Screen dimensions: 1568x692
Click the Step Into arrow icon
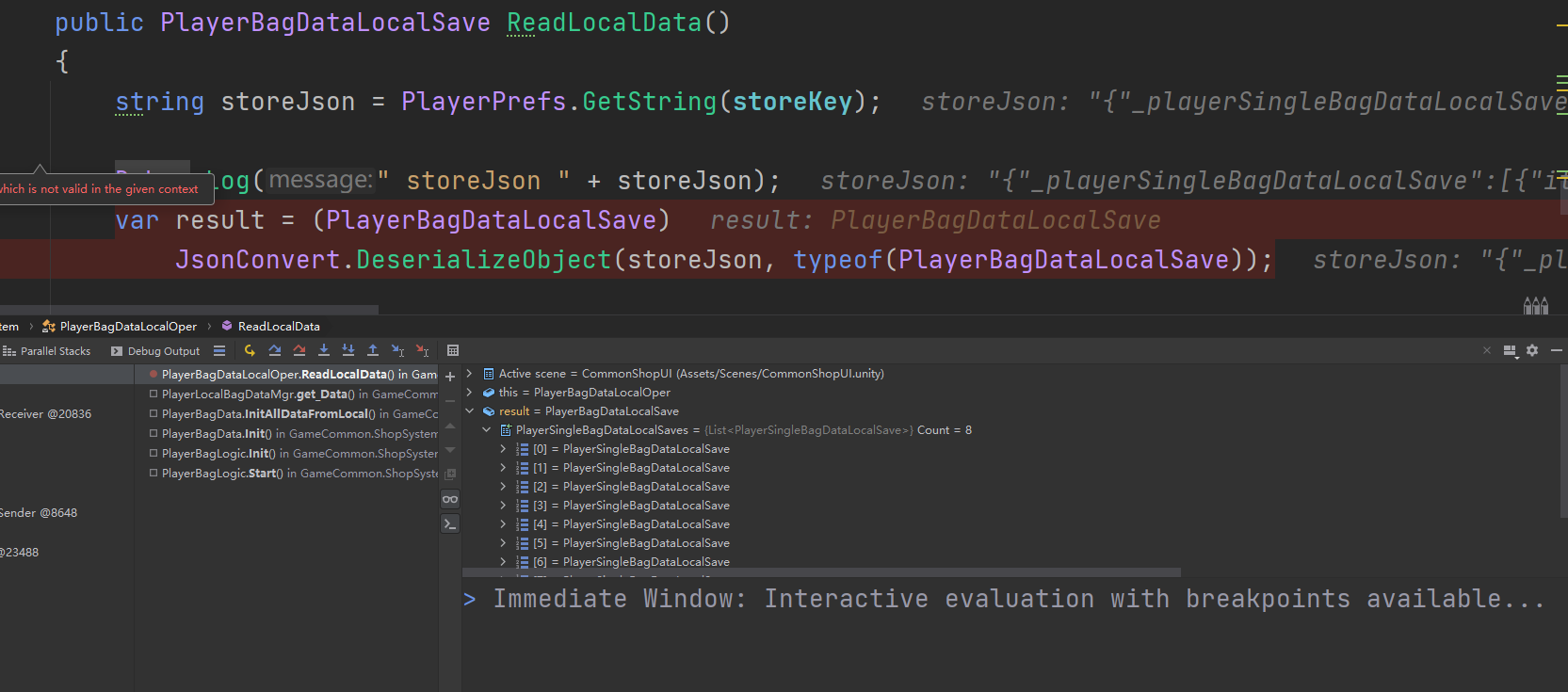pos(324,350)
